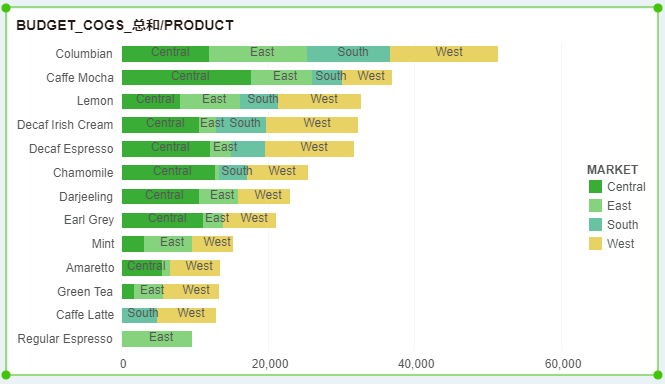Viewport: 665px width, 384px height.
Task: Click the West yellow legend swatch
Action: click(x=595, y=244)
